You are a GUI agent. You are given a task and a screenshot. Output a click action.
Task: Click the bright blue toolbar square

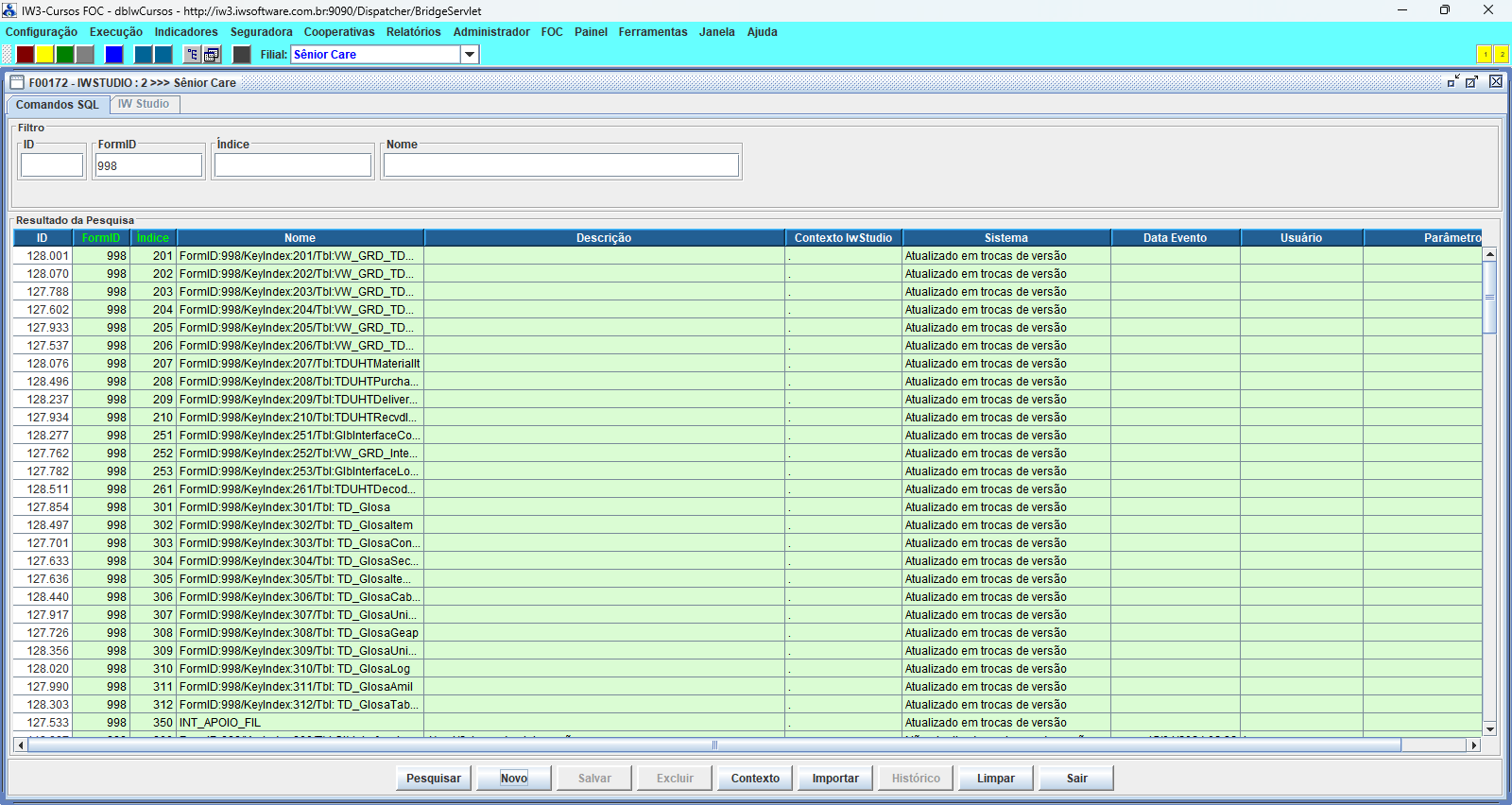(114, 54)
